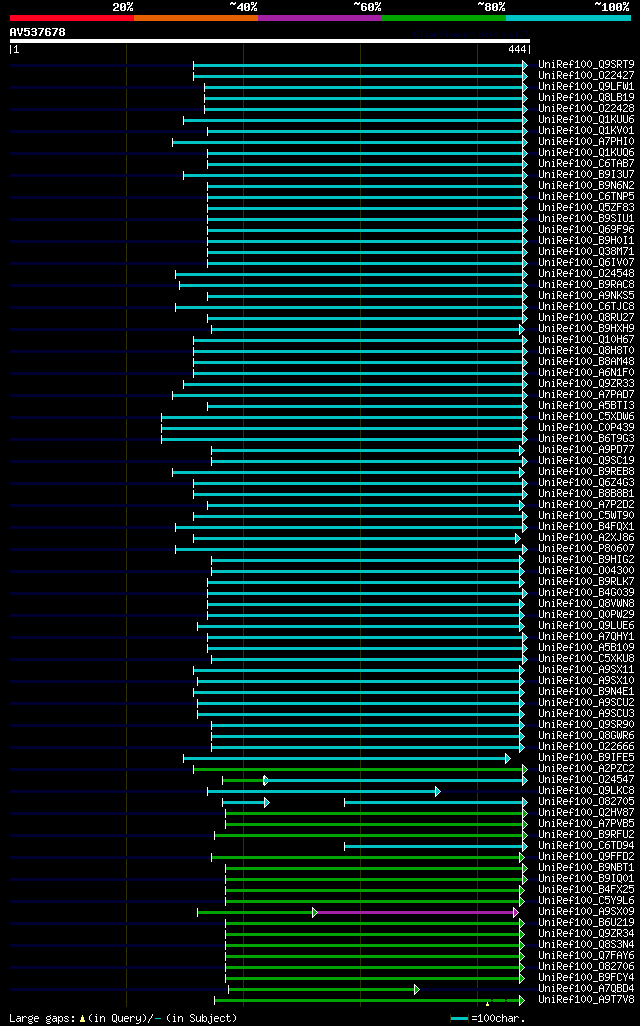Viewport: 640px width, 1026px height.
Task: Click the white query sequence bar
Action: point(270,41)
